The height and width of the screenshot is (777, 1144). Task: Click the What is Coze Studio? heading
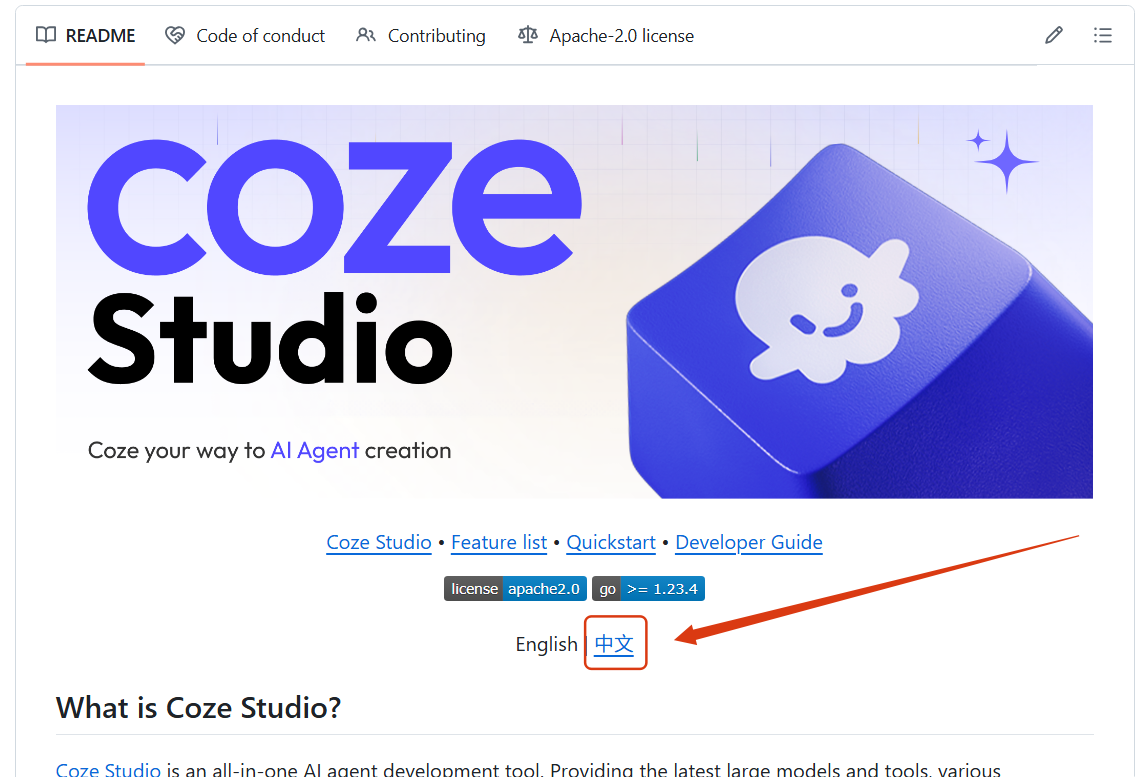(198, 708)
